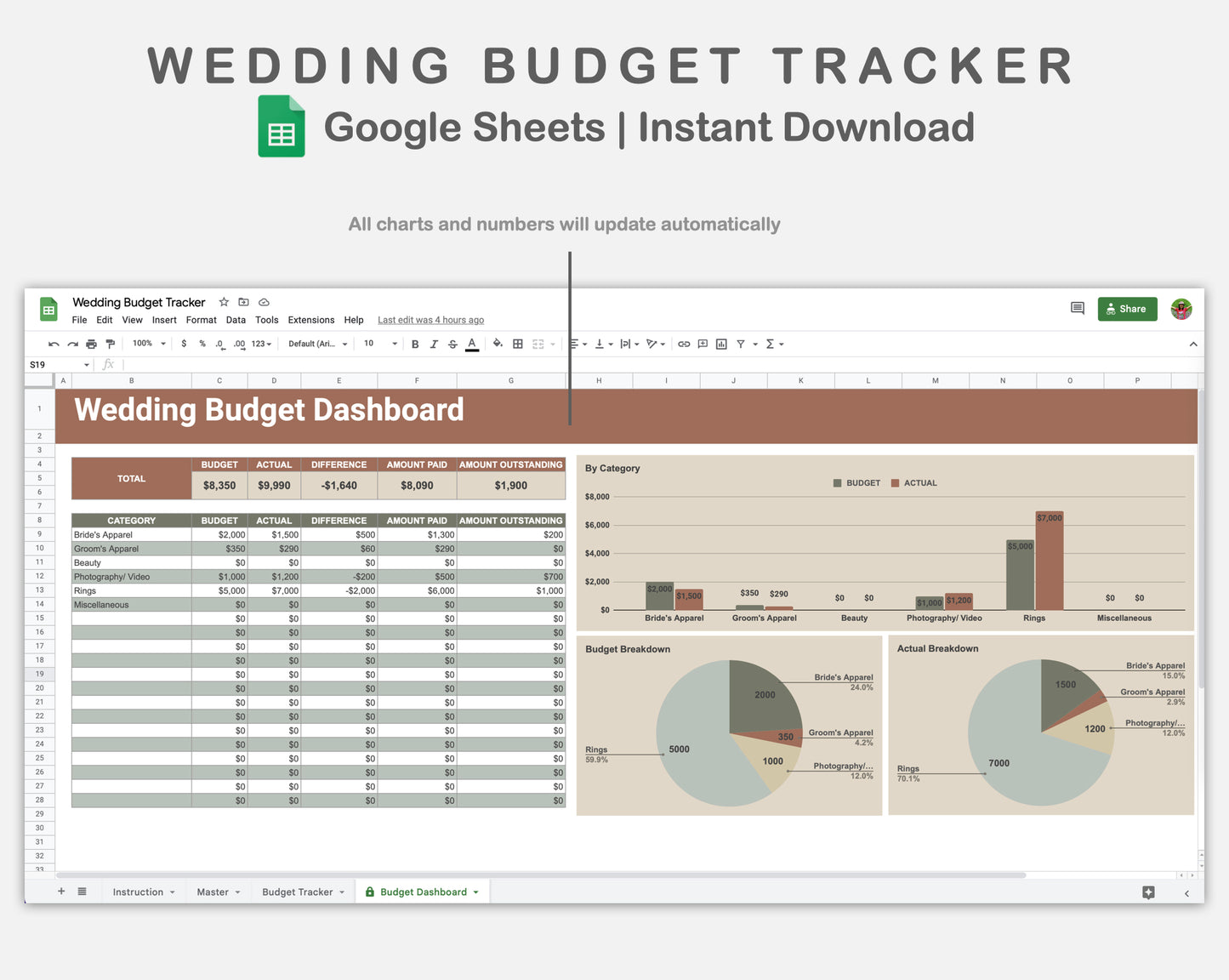1229x980 pixels.
Task: Open the Extensions menu
Action: (x=310, y=320)
